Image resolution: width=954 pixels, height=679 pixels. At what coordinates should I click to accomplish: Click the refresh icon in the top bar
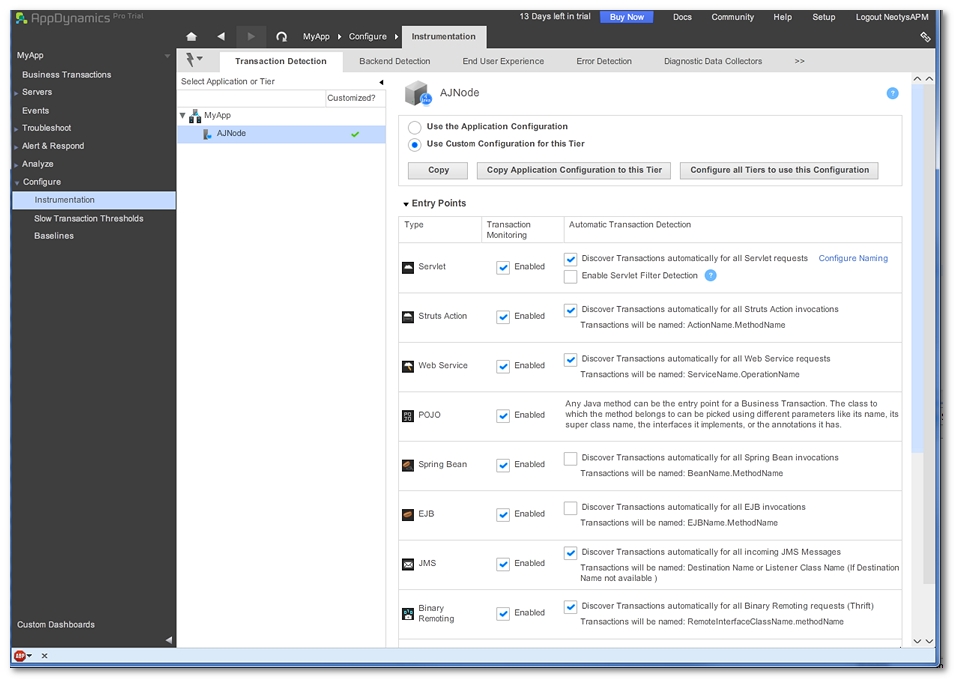click(x=281, y=37)
